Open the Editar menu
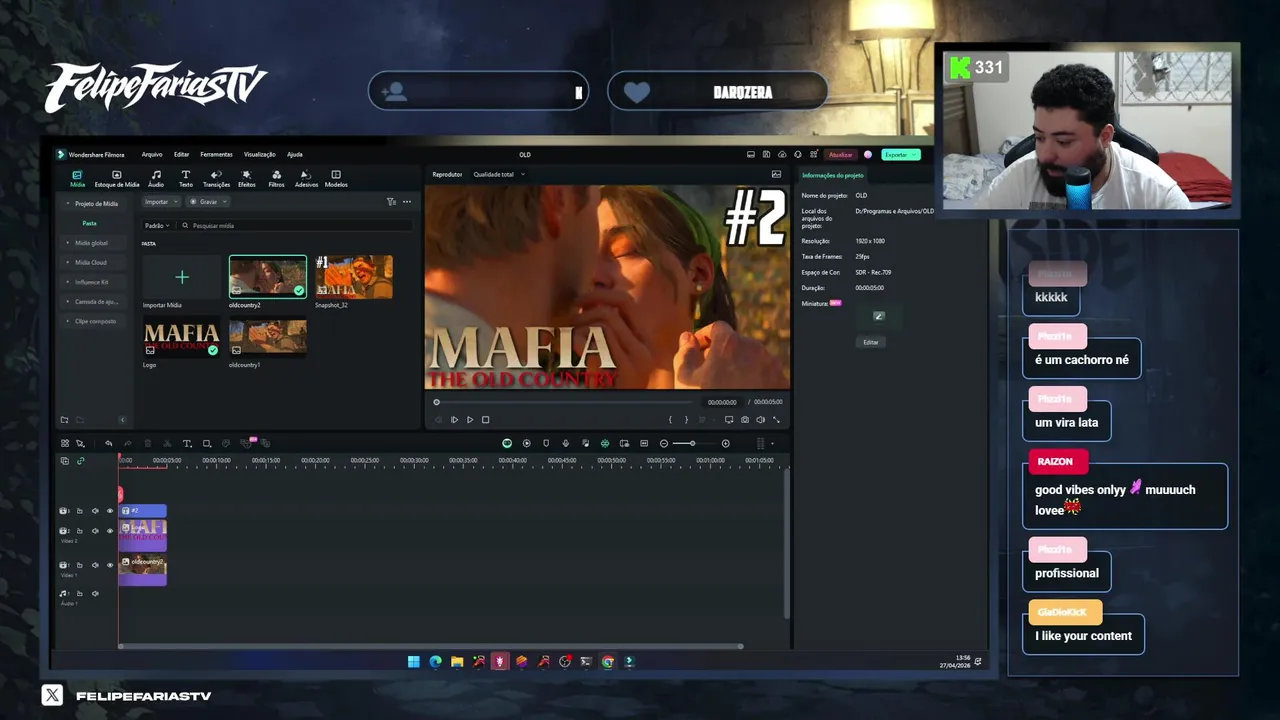The width and height of the screenshot is (1280, 720). (181, 155)
